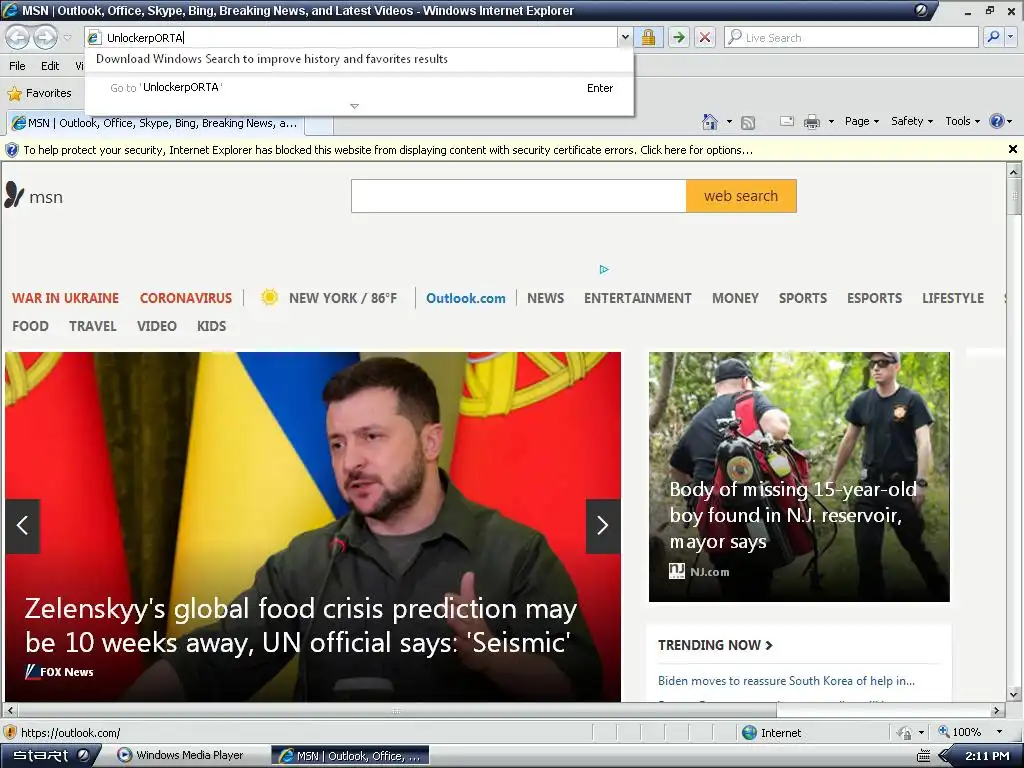Open the Safety menu

pyautogui.click(x=912, y=121)
